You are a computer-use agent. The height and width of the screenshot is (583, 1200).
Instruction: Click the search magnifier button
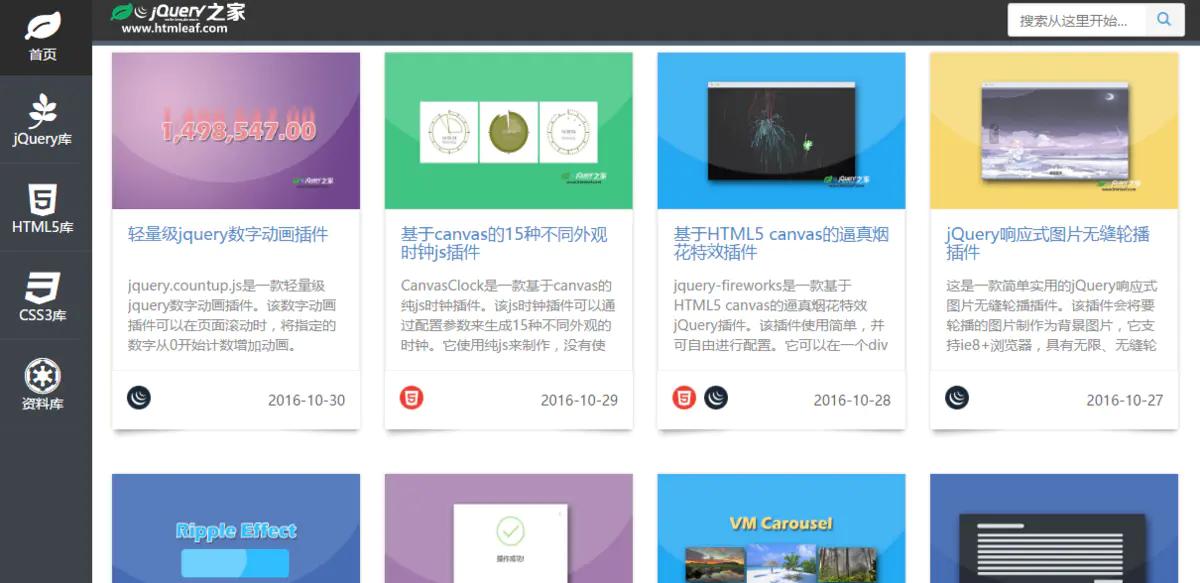[x=1164, y=20]
